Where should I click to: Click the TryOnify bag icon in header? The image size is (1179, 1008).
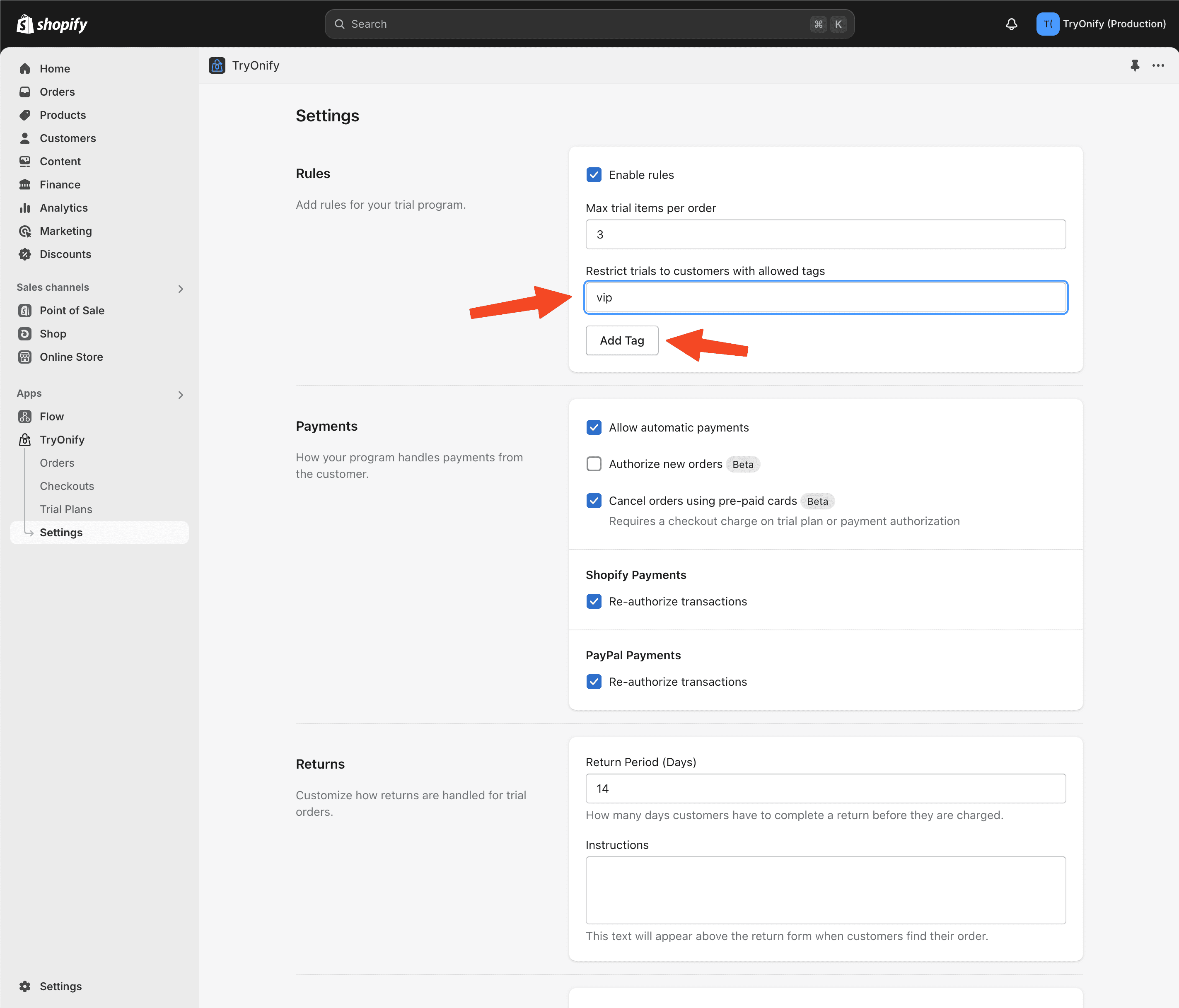pyautogui.click(x=217, y=65)
